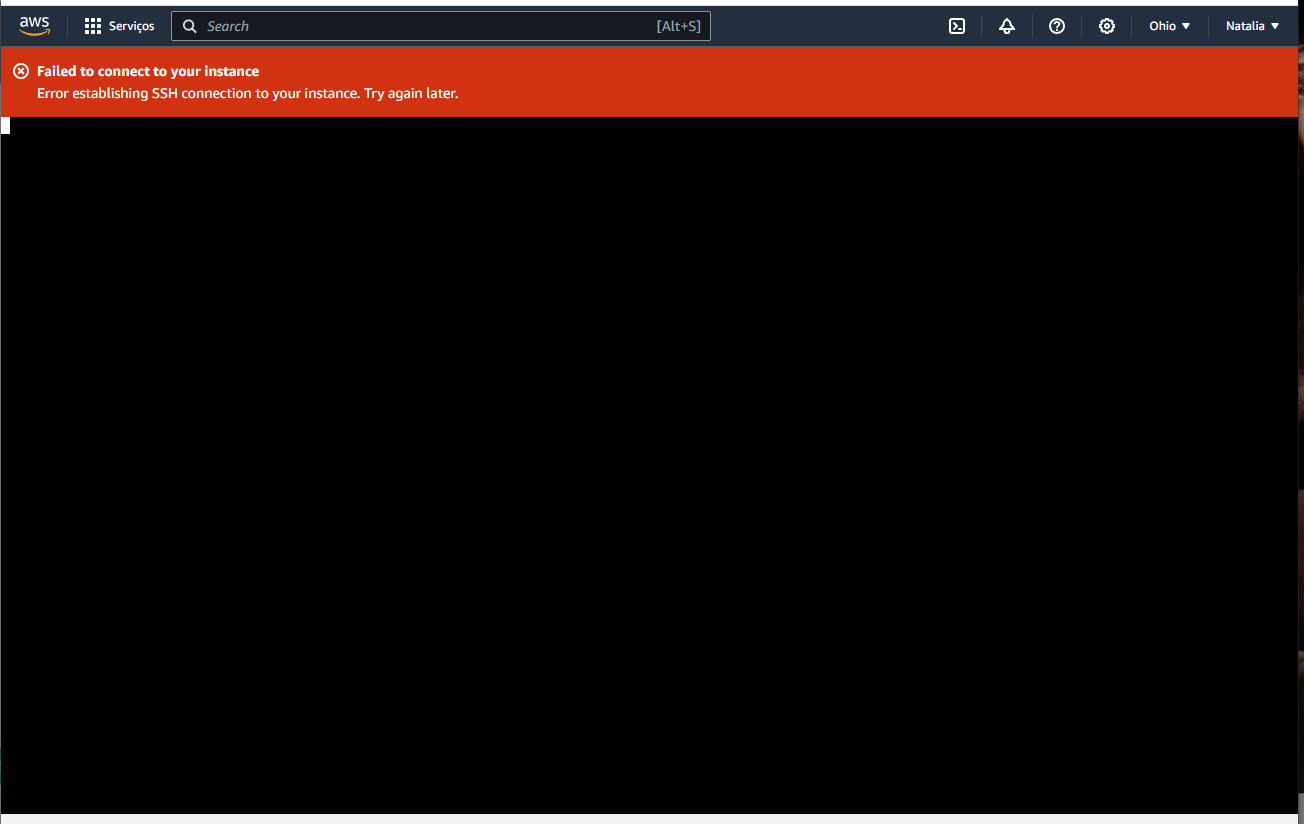This screenshot has height=824, width=1304.
Task: Focus the AWS Search input field
Action: point(441,26)
